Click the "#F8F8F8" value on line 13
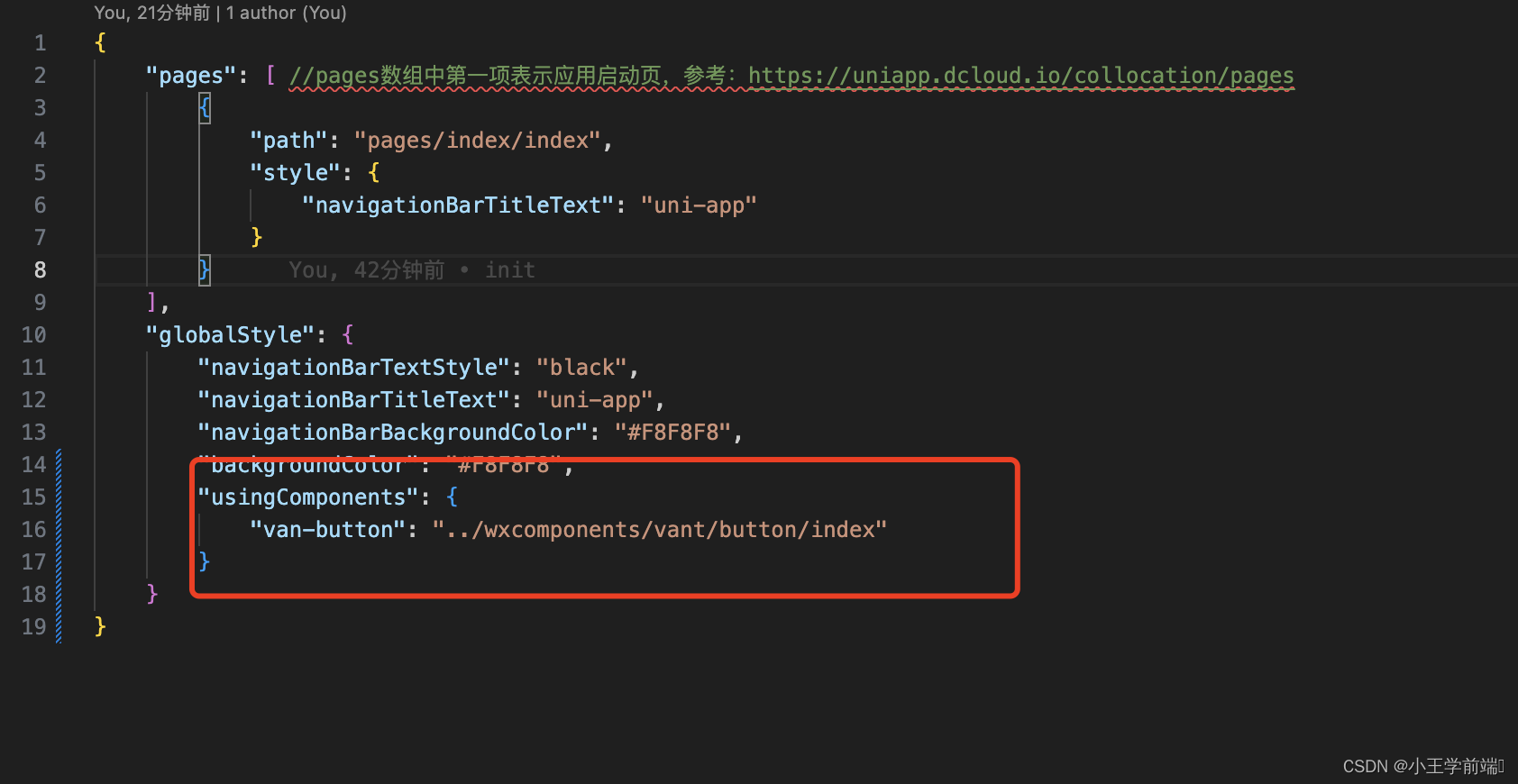 tap(672, 433)
